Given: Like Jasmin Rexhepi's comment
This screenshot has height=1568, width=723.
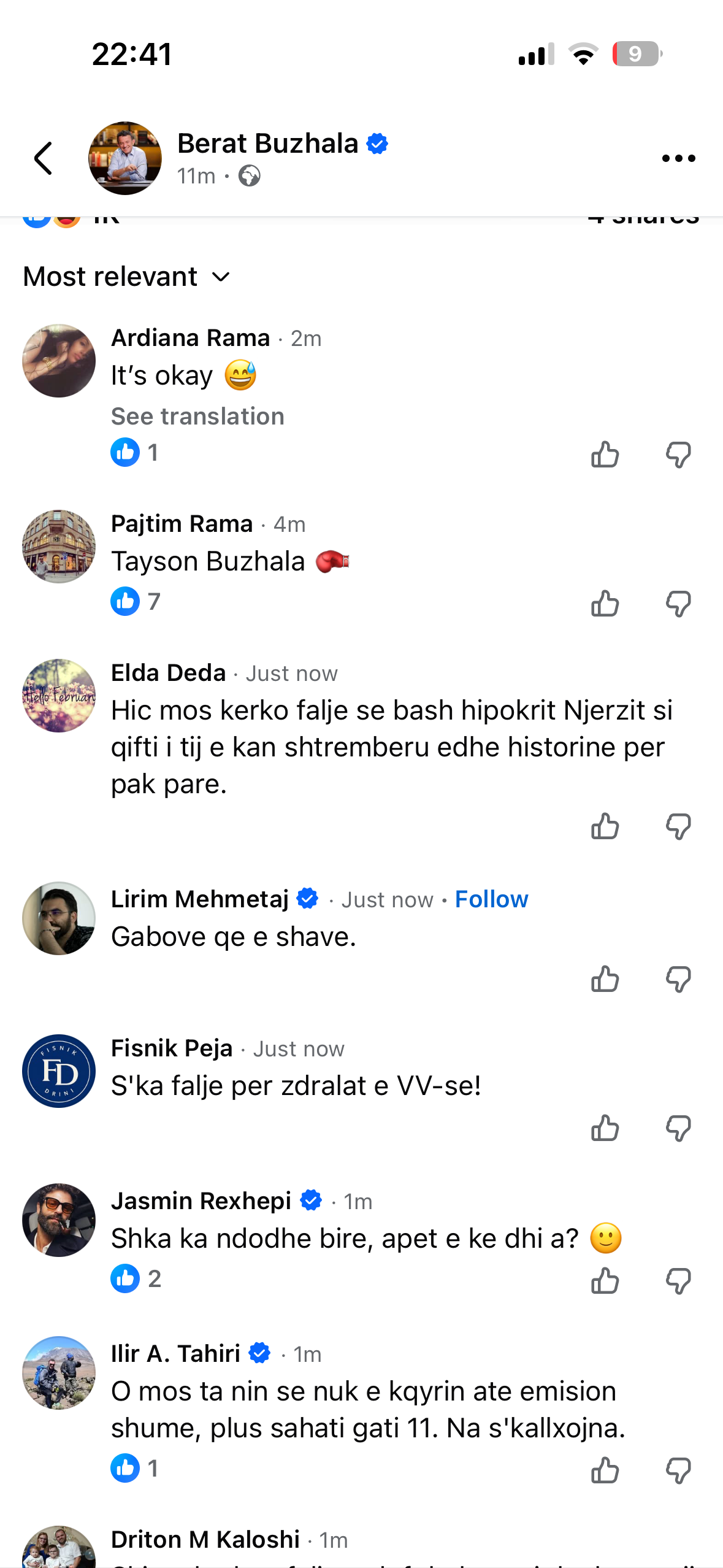Looking at the screenshot, I should pyautogui.click(x=605, y=1281).
